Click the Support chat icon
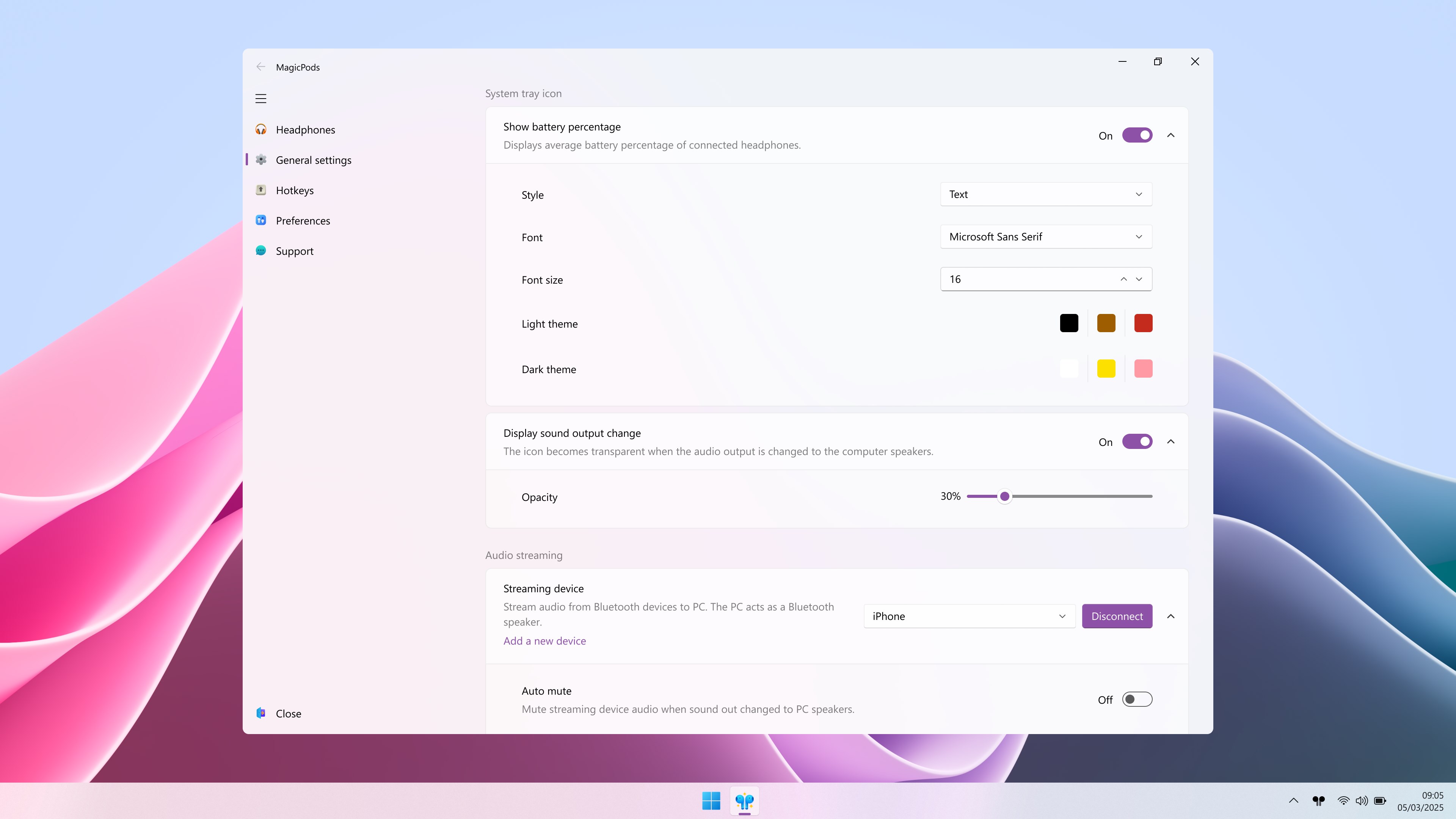Screen dimensions: 1456x819 [x=260, y=250]
